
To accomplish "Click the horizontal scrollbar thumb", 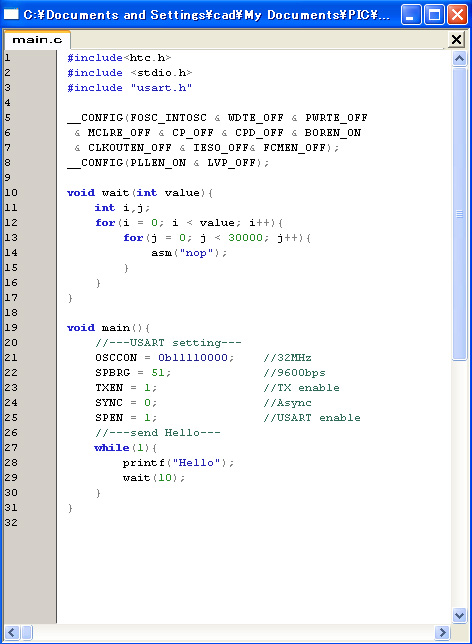I will click(x=27, y=632).
